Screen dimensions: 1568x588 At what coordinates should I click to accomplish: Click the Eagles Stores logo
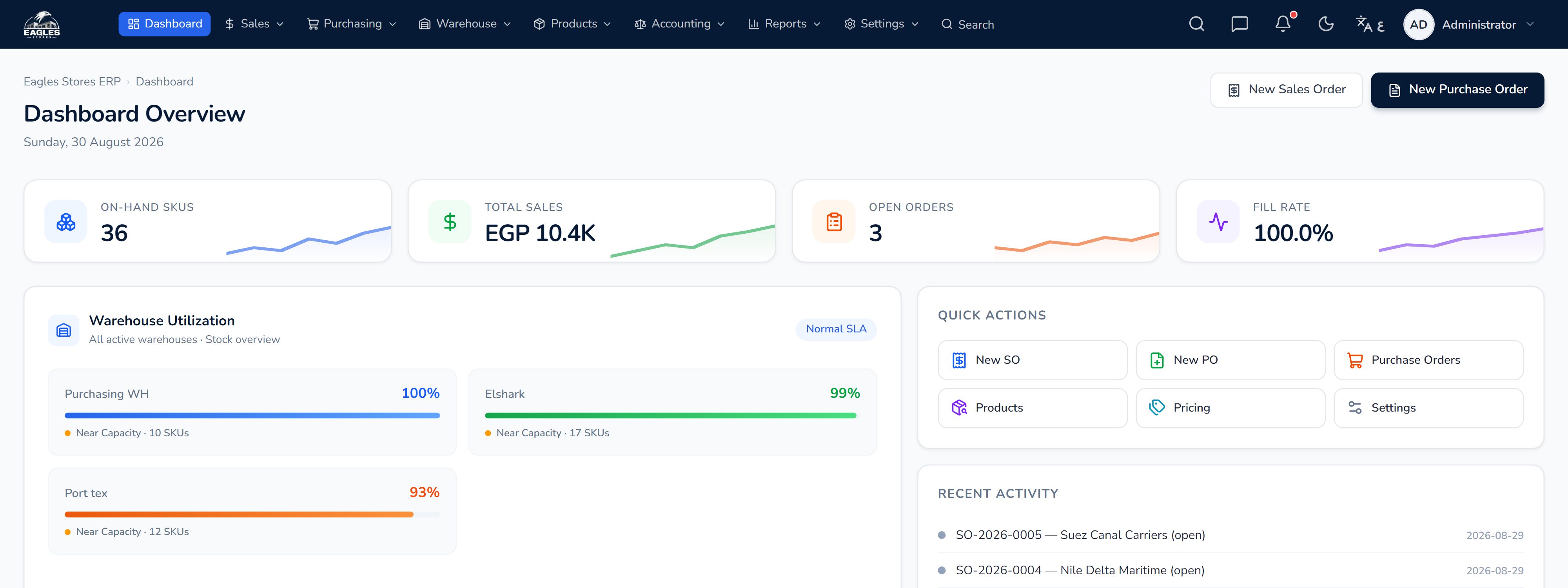coord(42,24)
